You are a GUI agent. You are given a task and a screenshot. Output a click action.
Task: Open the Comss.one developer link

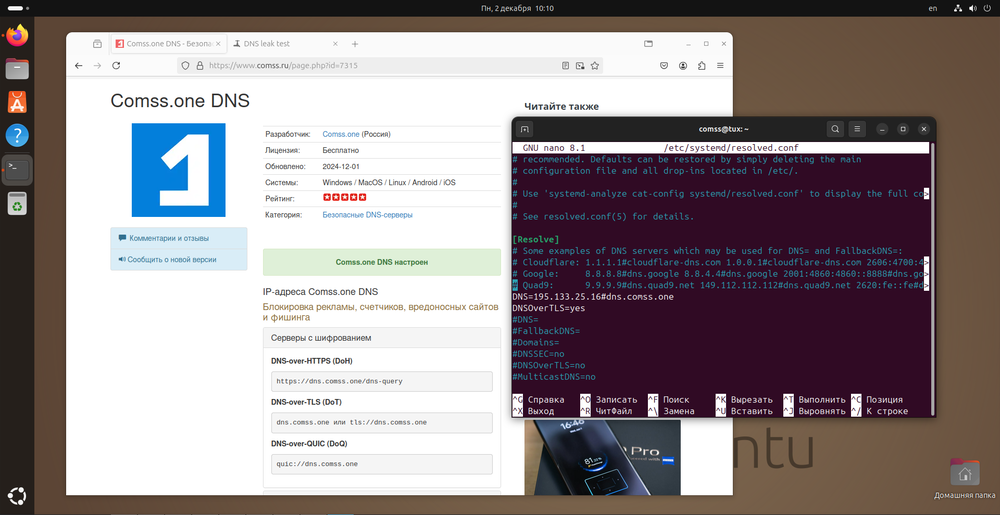(x=341, y=134)
